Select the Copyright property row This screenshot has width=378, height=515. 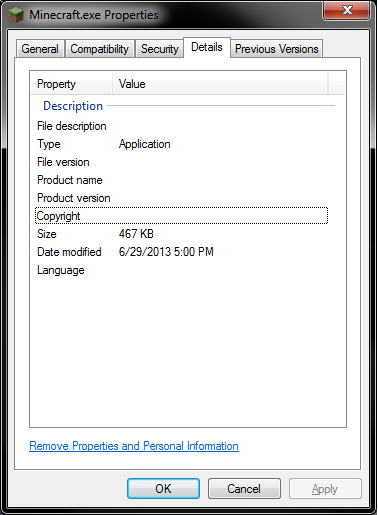click(182, 216)
